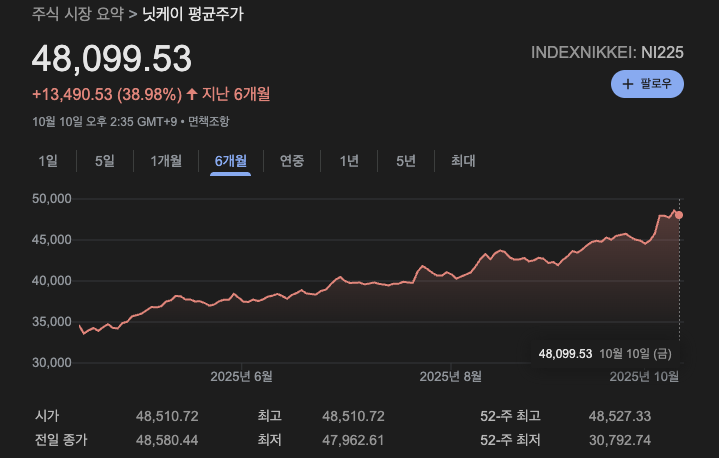Switch chart to 연중 (YTD)

coord(292,161)
